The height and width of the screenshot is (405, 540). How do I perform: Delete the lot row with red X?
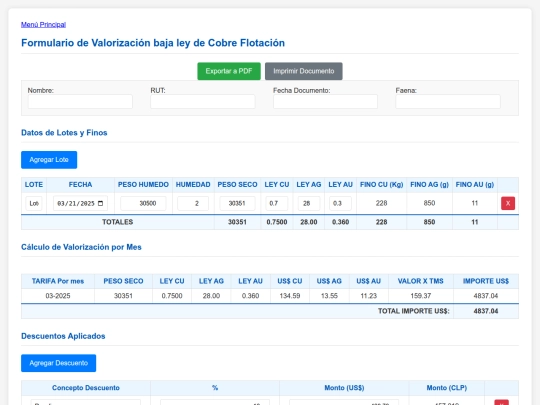pos(508,203)
